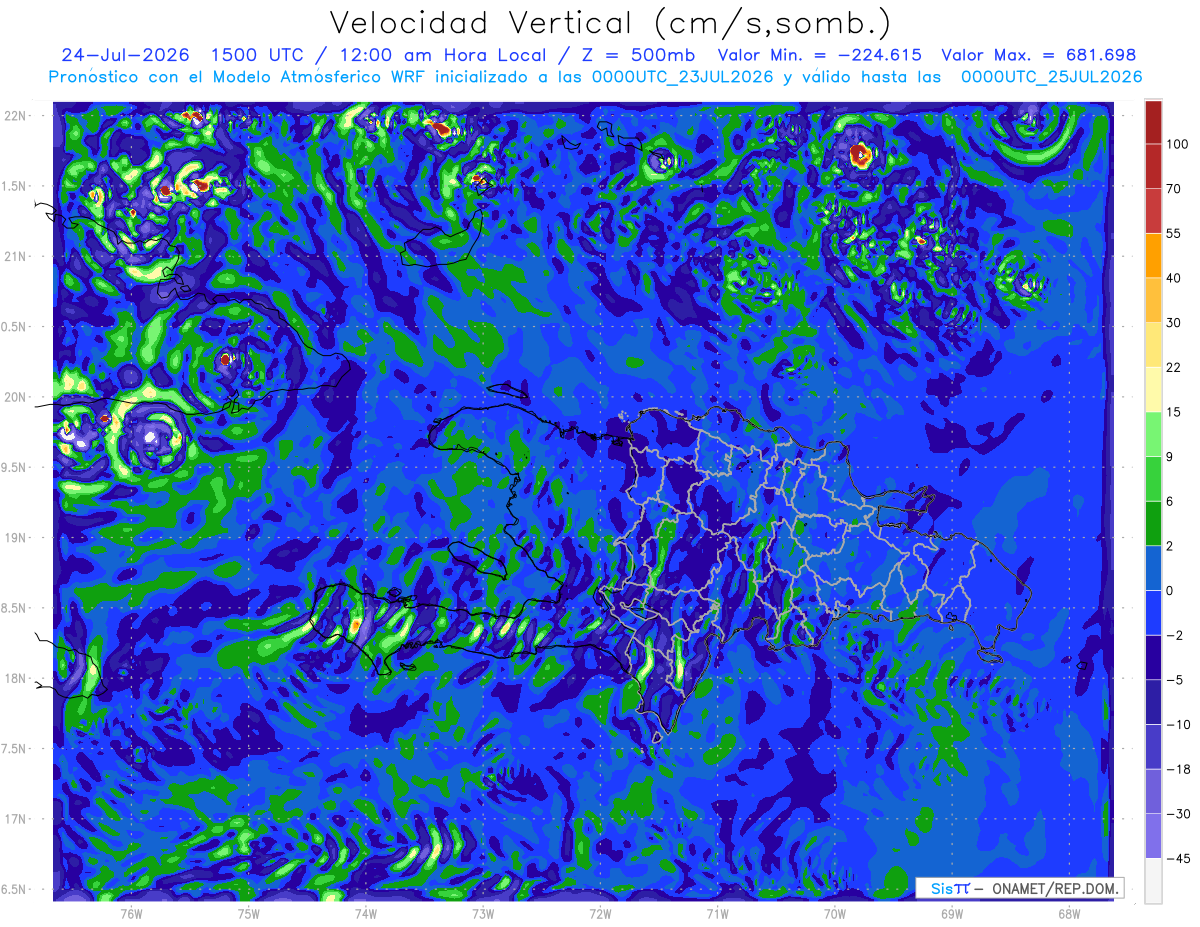Image resolution: width=1200 pixels, height=927 pixels.
Task: Click the "75W" longitude label
Action: point(249,913)
